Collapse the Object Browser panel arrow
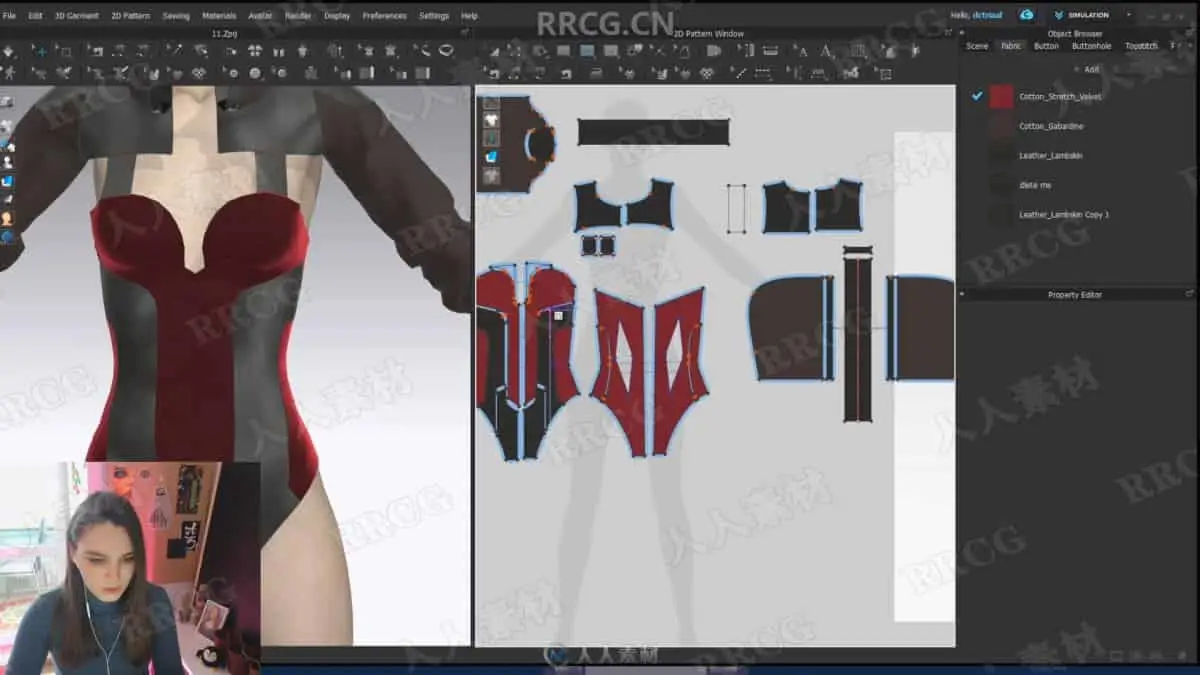 pyautogui.click(x=963, y=33)
